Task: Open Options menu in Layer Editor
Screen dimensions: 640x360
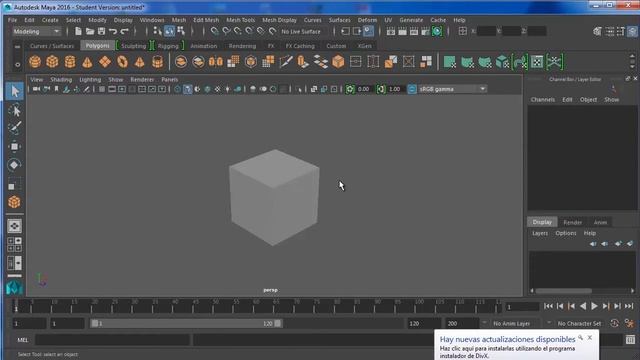Action: pyautogui.click(x=566, y=233)
